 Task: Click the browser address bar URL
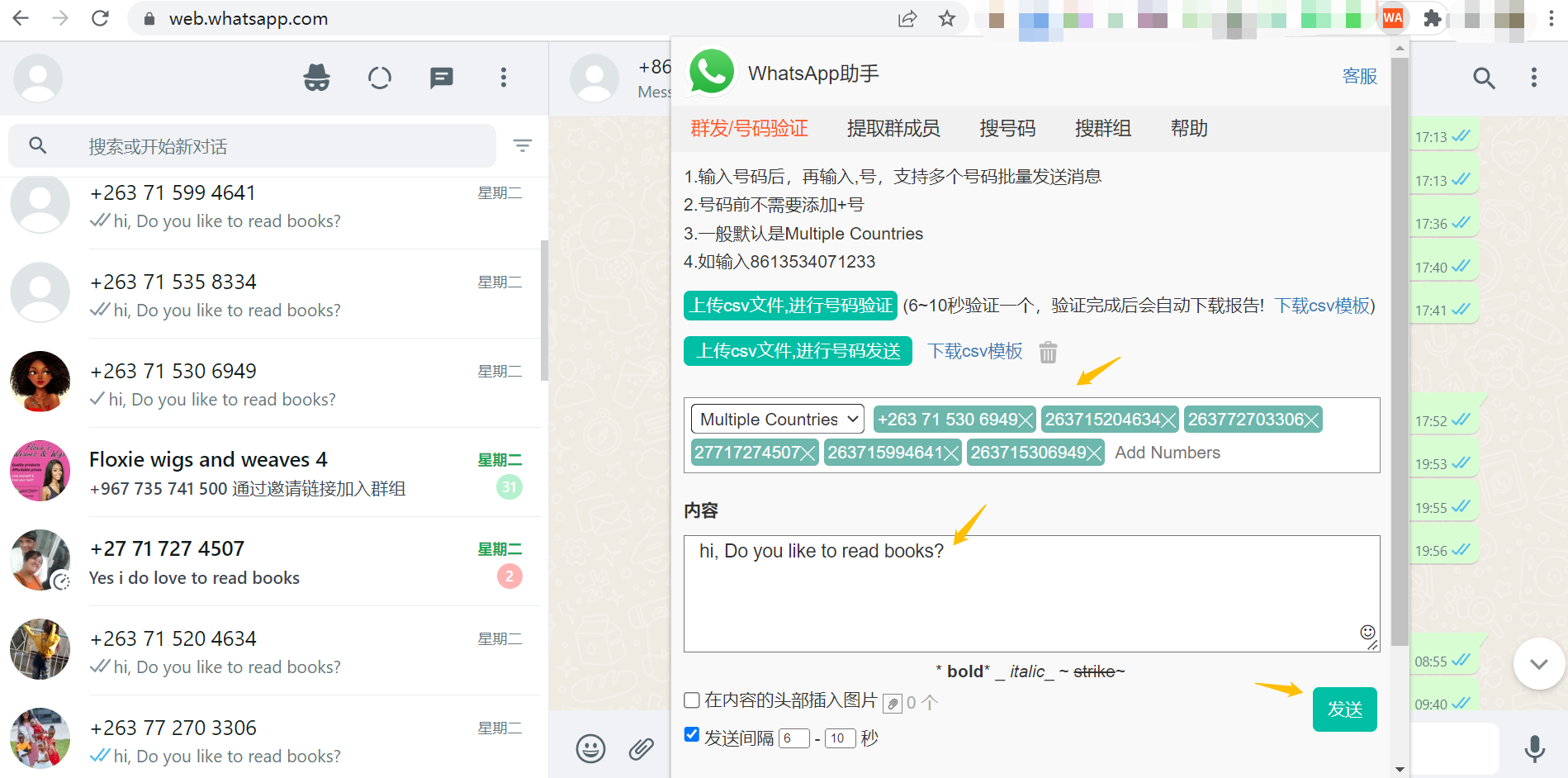coord(249,18)
